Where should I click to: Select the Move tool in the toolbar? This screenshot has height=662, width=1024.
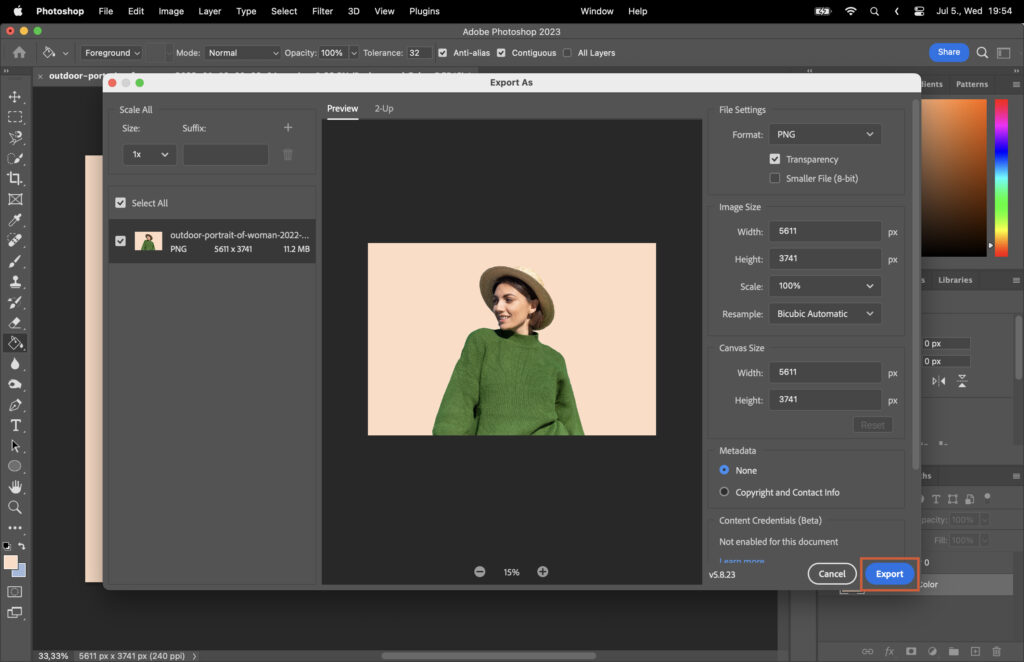[x=14, y=98]
